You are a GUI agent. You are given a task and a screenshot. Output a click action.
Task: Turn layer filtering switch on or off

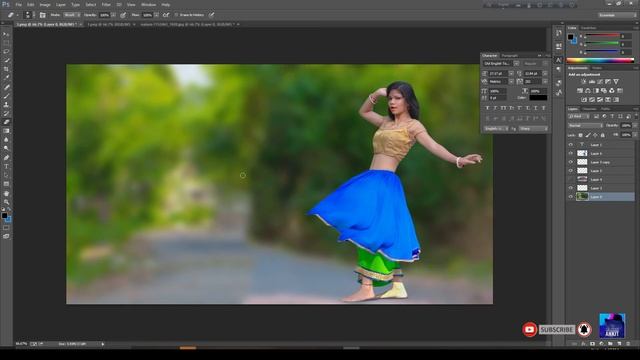(x=636, y=116)
